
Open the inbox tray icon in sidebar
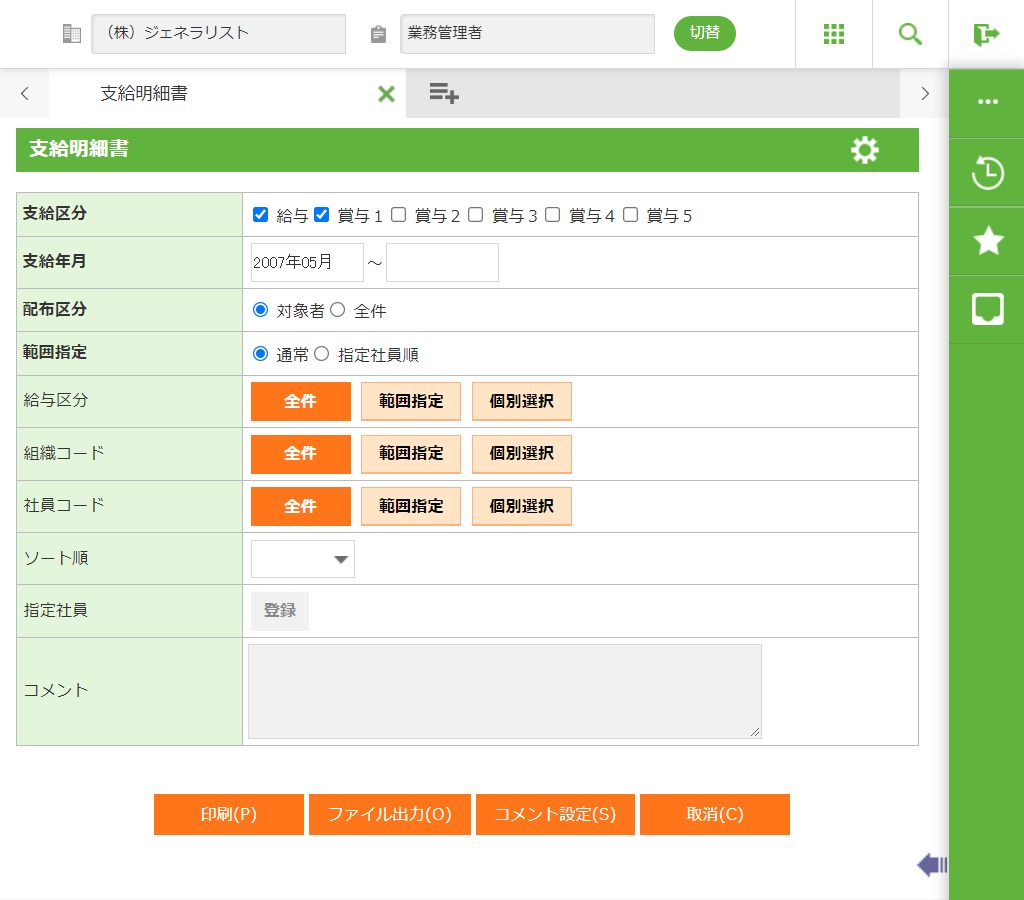pyautogui.click(x=987, y=309)
